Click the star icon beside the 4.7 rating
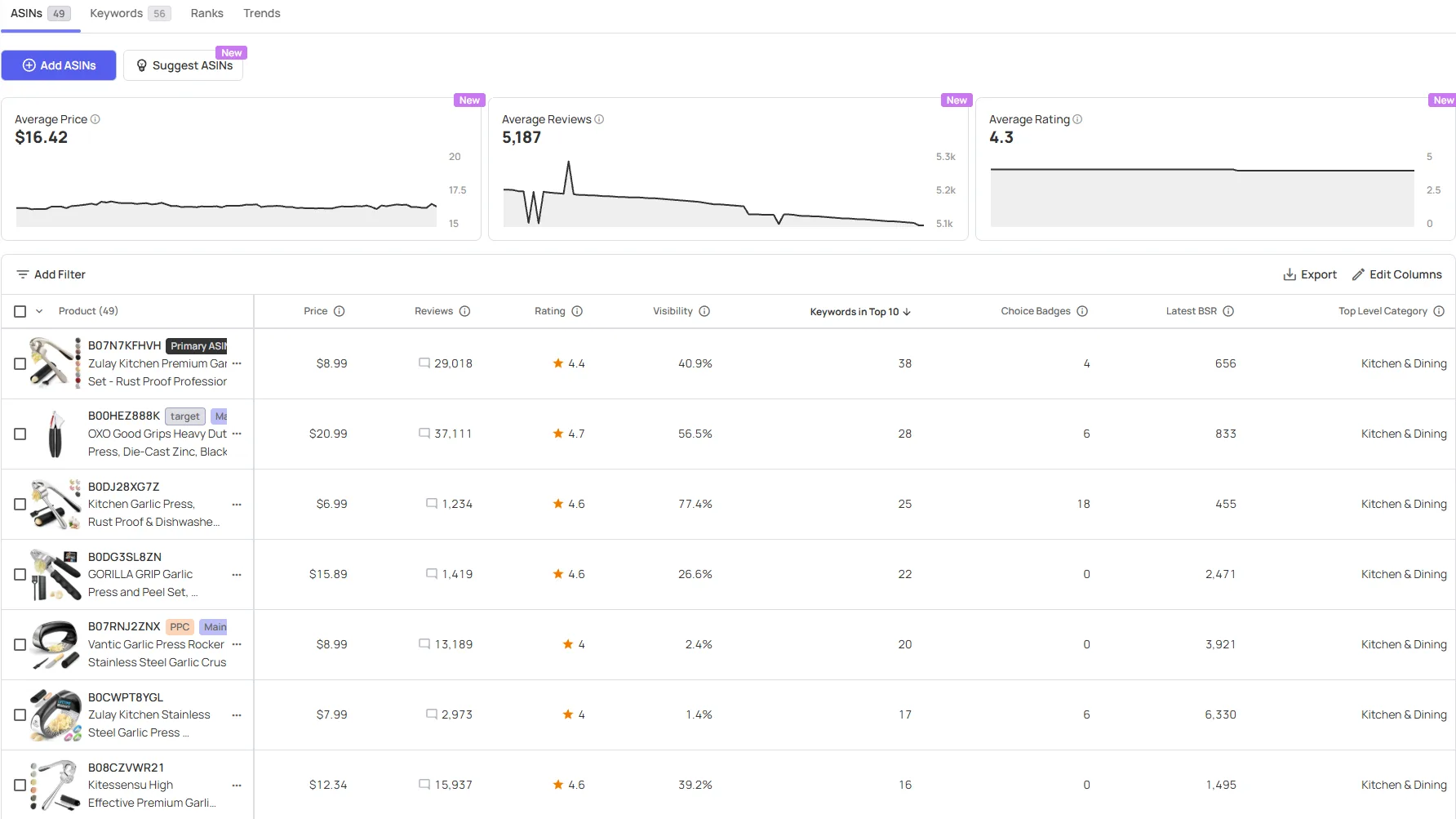The width and height of the screenshot is (1456, 819). (x=558, y=434)
